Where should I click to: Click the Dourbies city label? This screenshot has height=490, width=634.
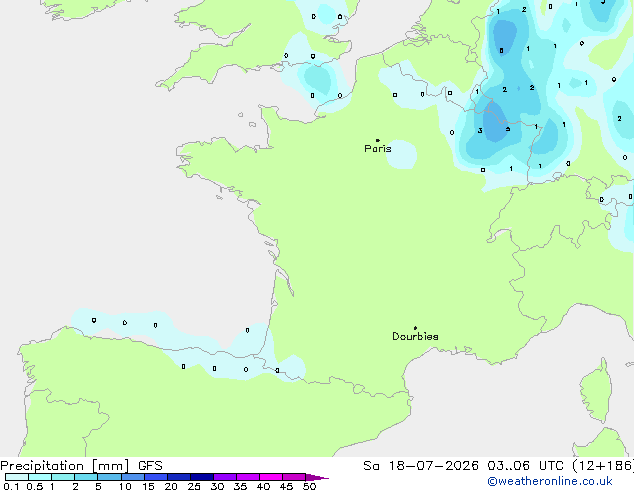pyautogui.click(x=415, y=336)
